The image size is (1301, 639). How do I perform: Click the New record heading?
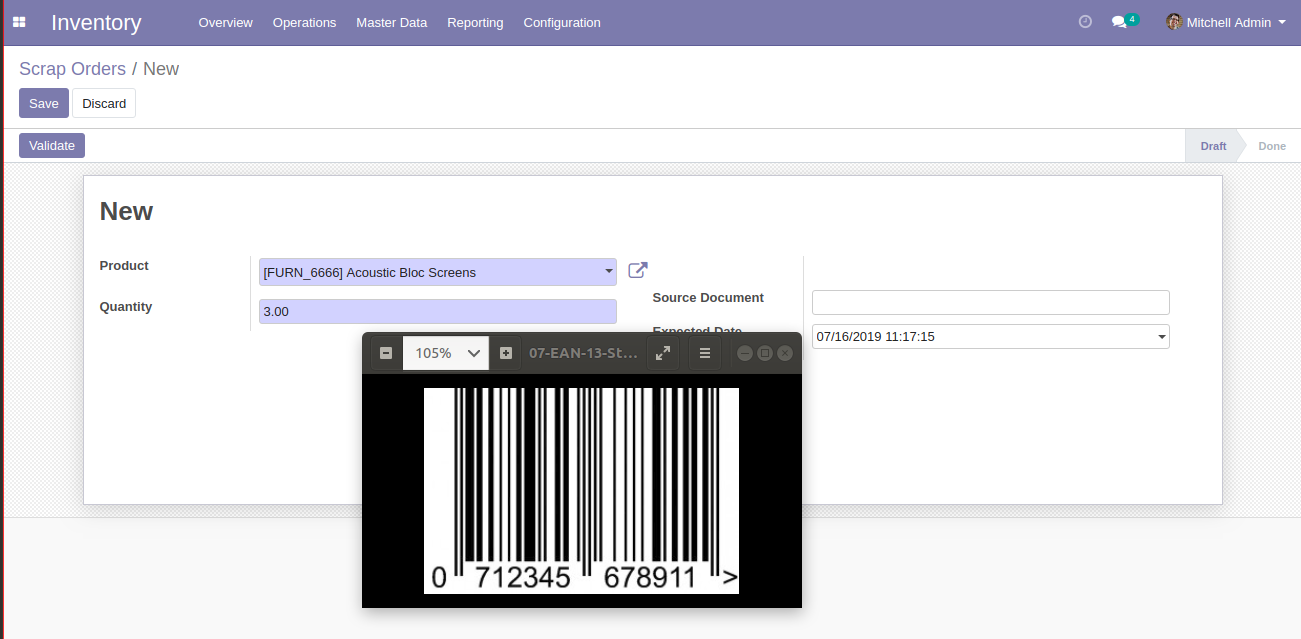pos(126,211)
